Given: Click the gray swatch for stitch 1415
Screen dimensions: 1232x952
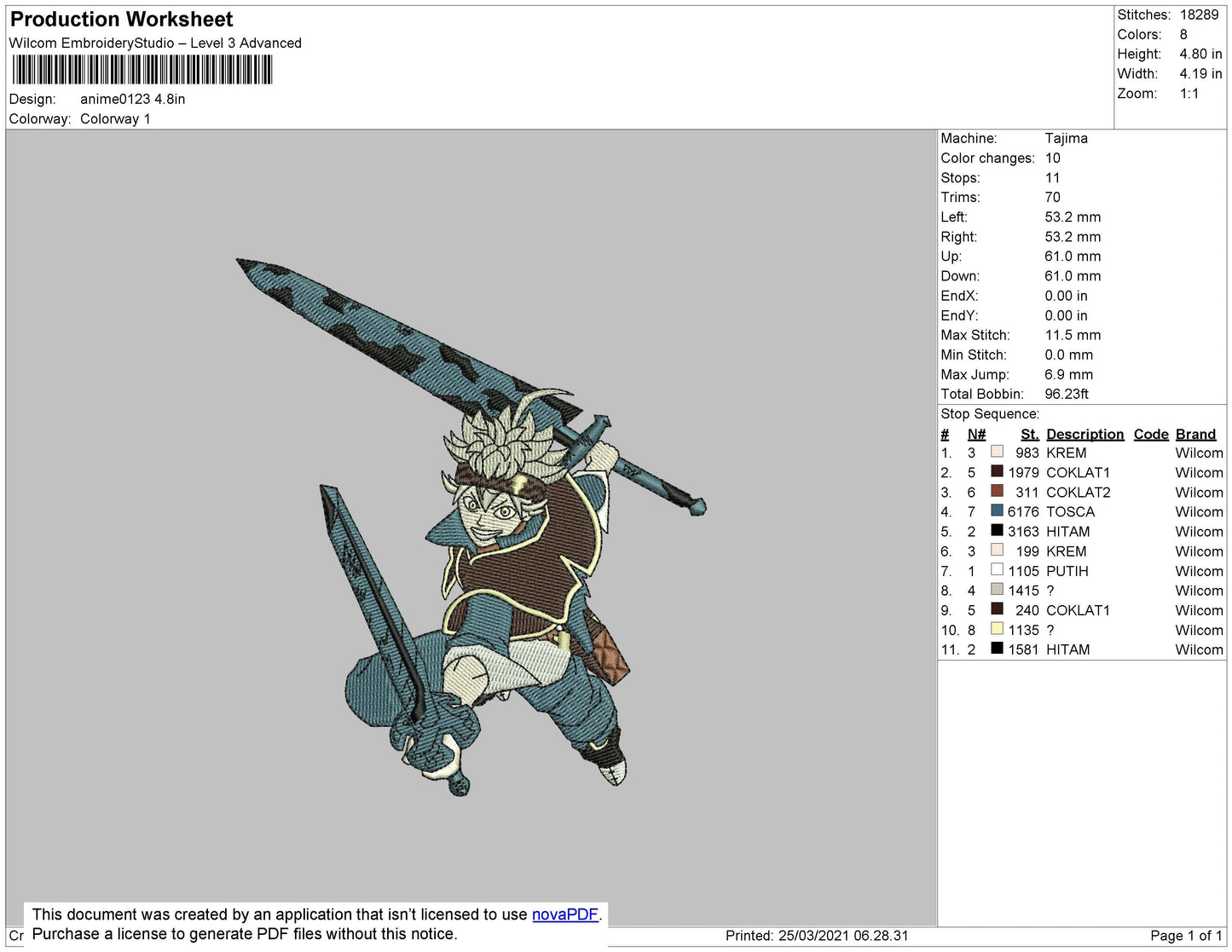Looking at the screenshot, I should [997, 589].
